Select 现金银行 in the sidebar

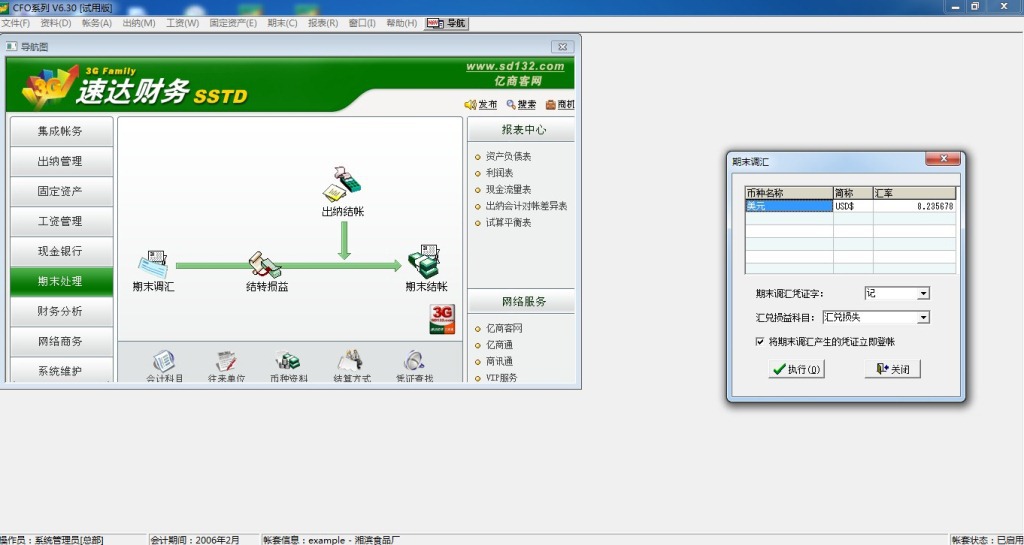60,251
